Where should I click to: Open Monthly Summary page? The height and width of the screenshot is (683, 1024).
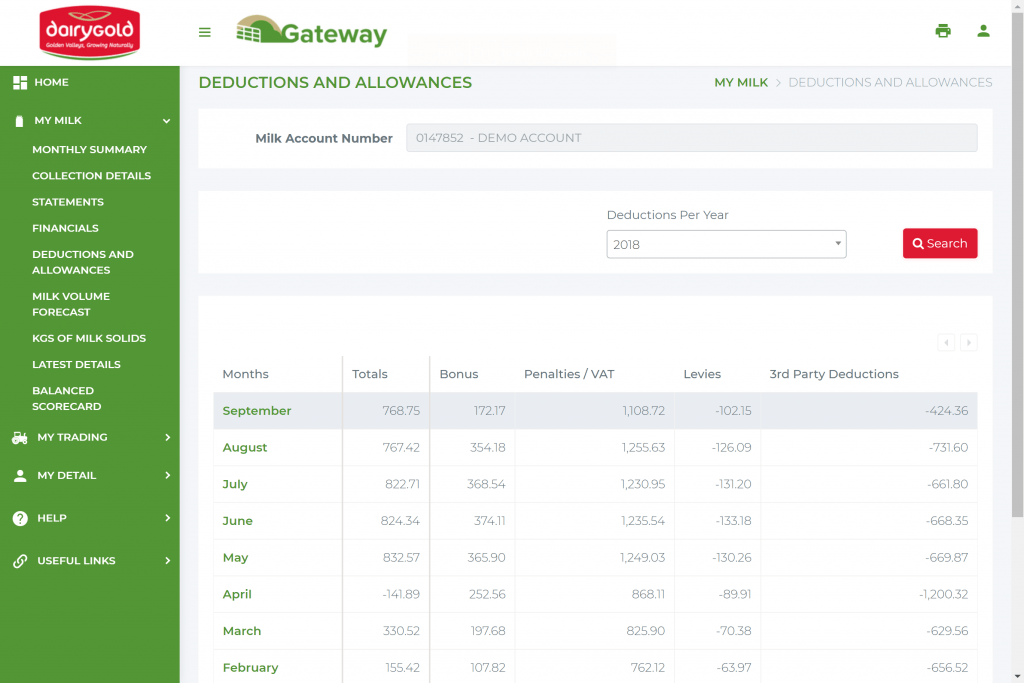[x=89, y=150]
